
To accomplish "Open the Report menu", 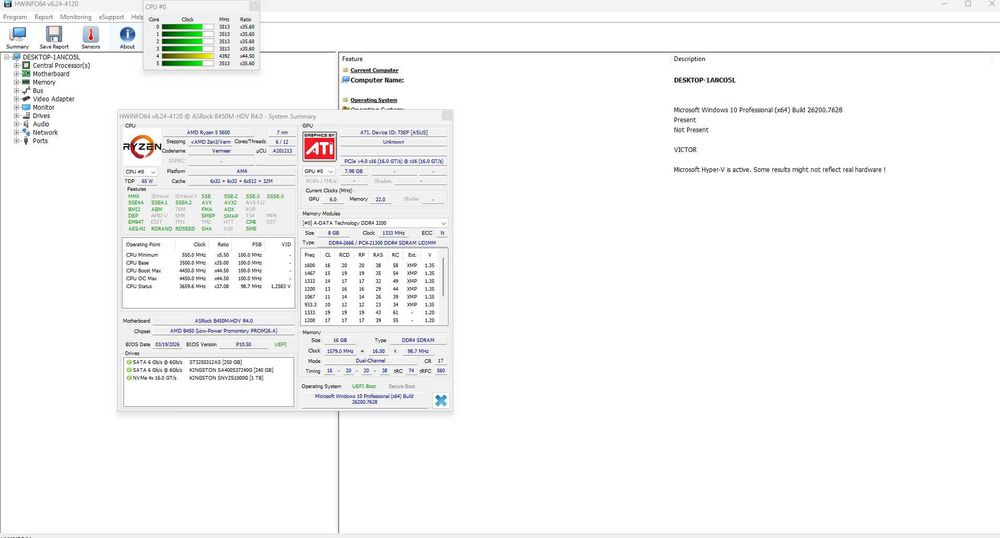I will (43, 17).
